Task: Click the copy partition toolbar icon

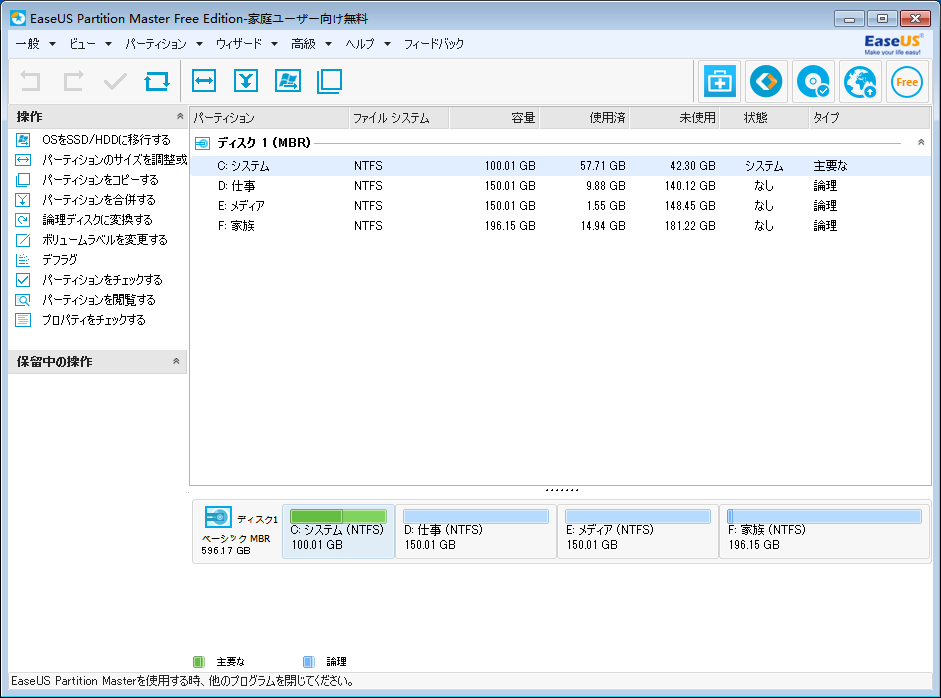Action: pos(329,81)
